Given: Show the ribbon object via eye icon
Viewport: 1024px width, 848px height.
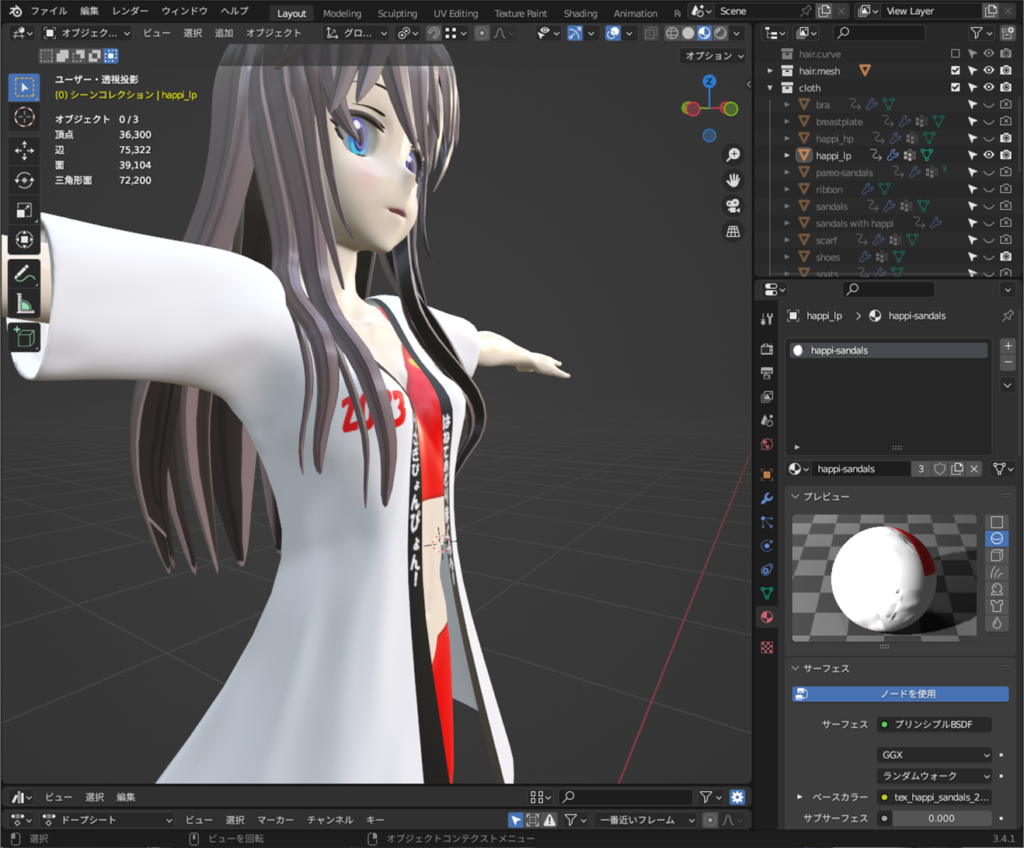Looking at the screenshot, I should 989,189.
